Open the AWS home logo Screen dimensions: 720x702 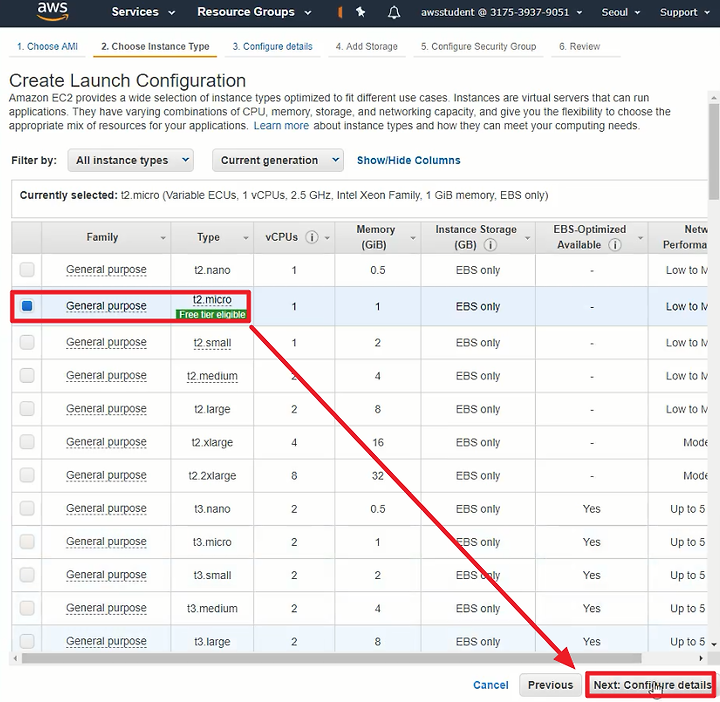[53, 11]
